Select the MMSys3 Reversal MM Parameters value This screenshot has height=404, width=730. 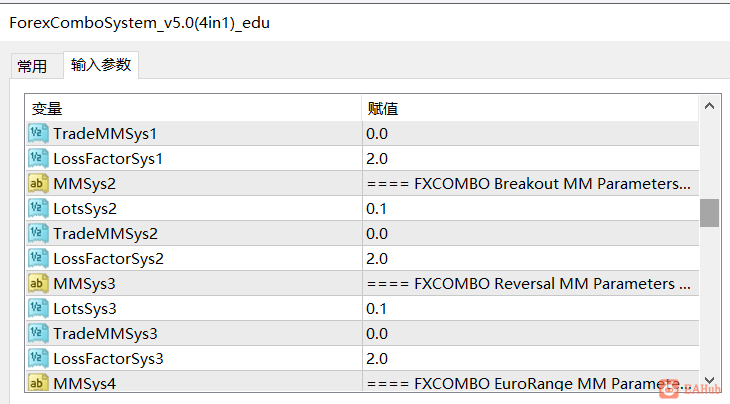click(x=530, y=283)
